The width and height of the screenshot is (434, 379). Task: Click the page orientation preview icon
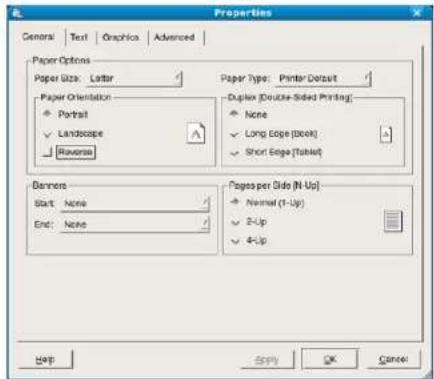pos(196,133)
